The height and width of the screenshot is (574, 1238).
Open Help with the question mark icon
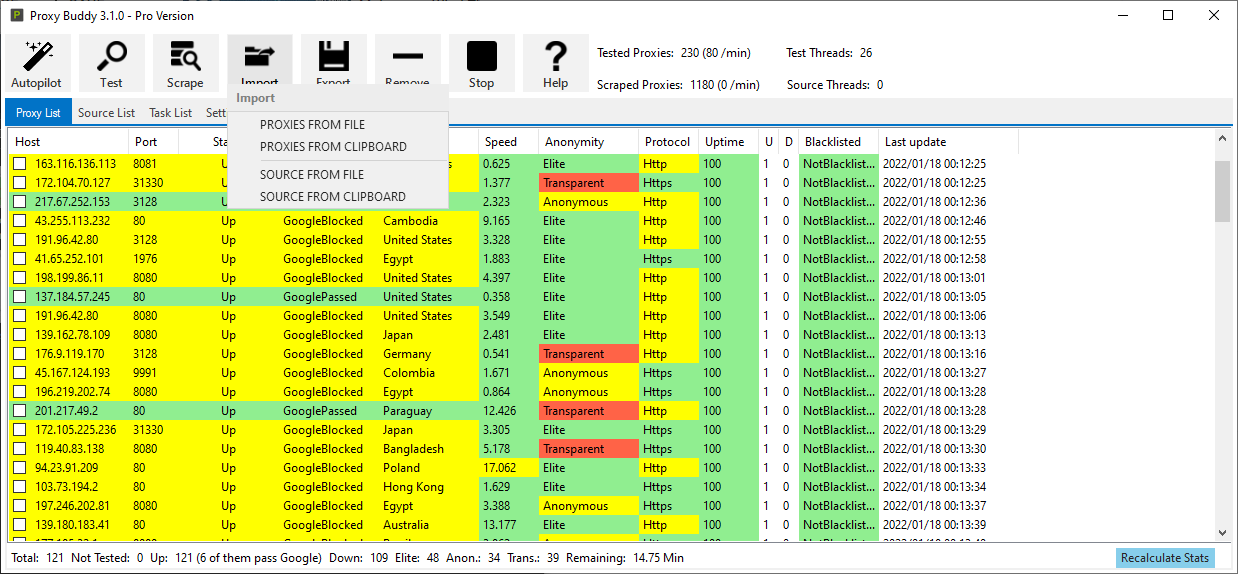555,56
